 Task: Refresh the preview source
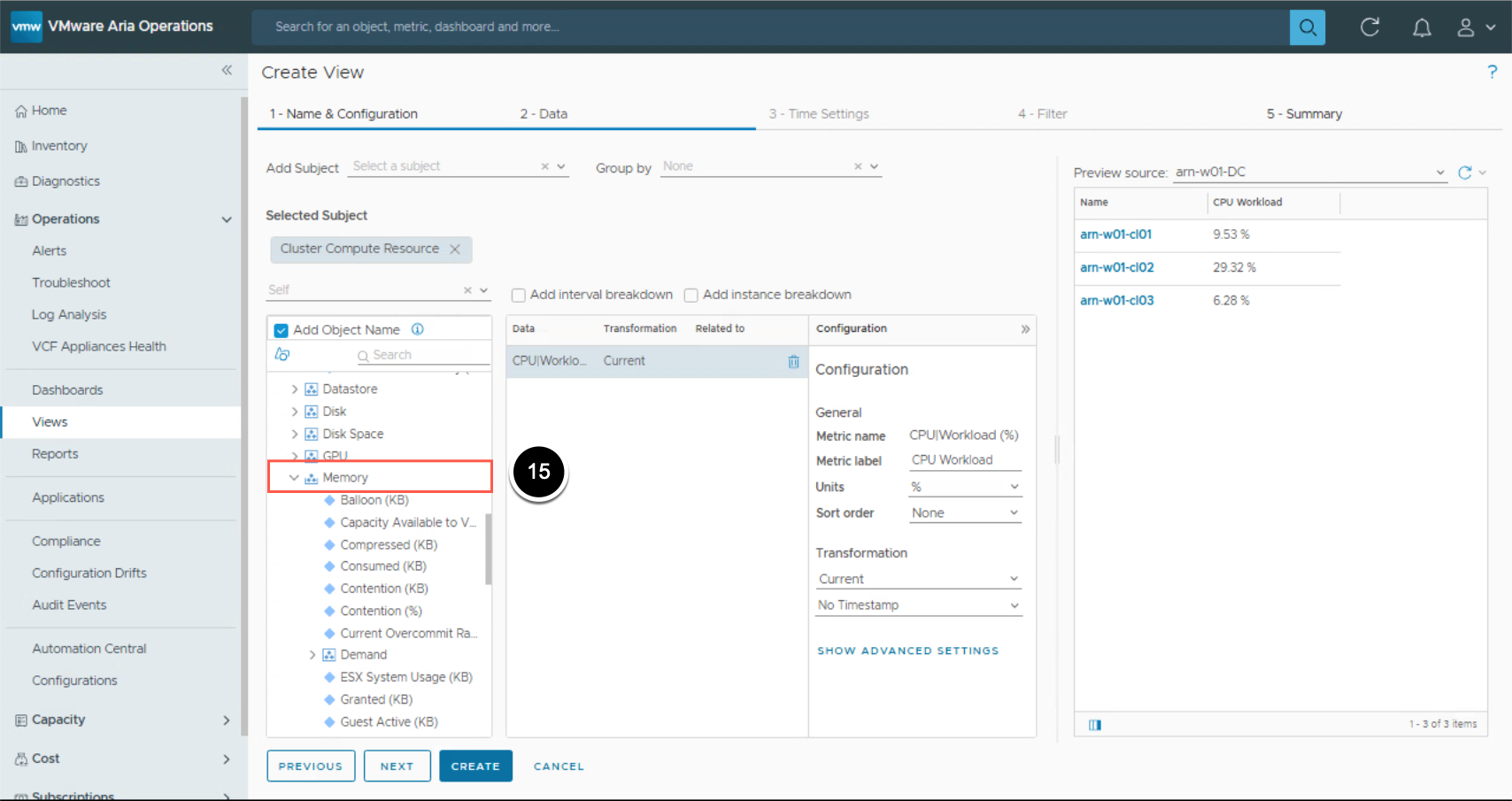point(1465,173)
